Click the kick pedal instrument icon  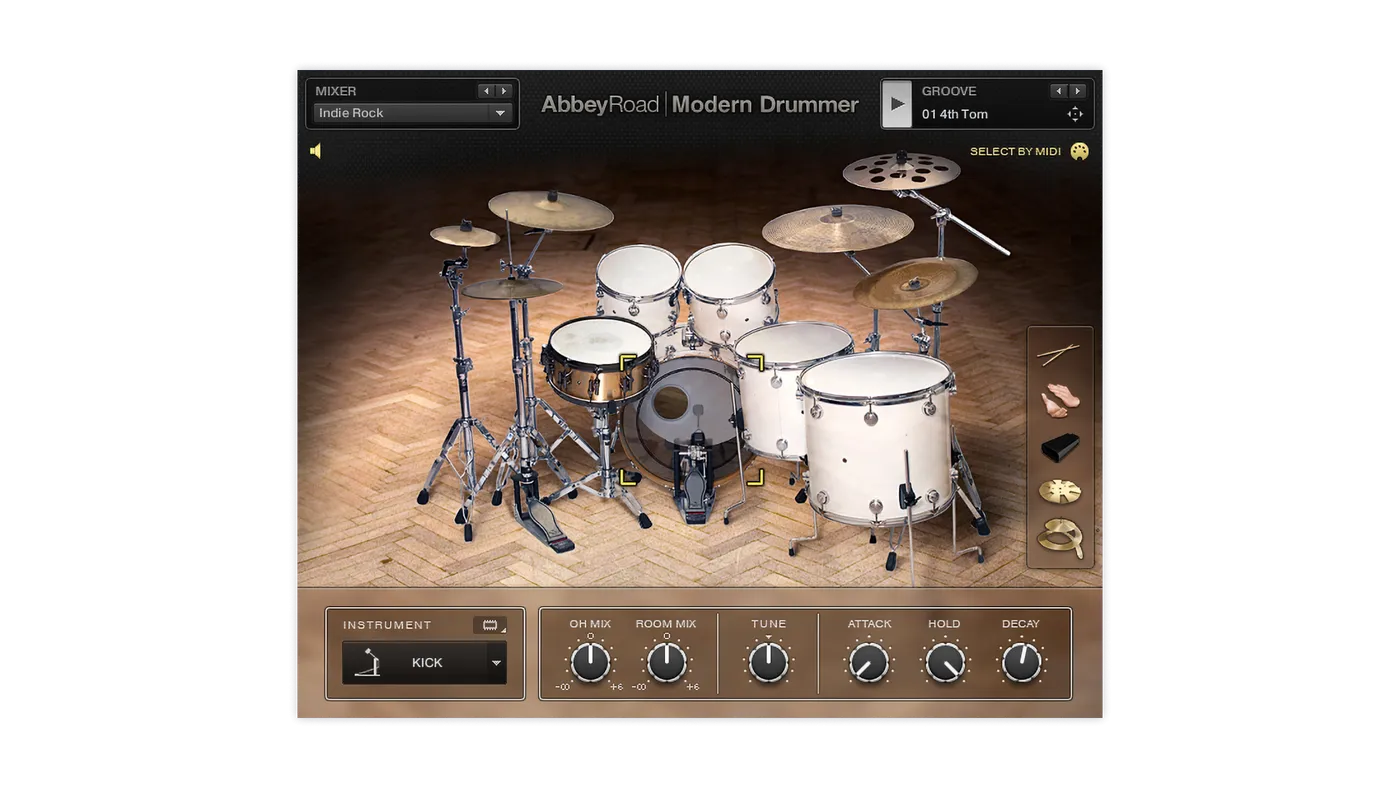(369, 663)
